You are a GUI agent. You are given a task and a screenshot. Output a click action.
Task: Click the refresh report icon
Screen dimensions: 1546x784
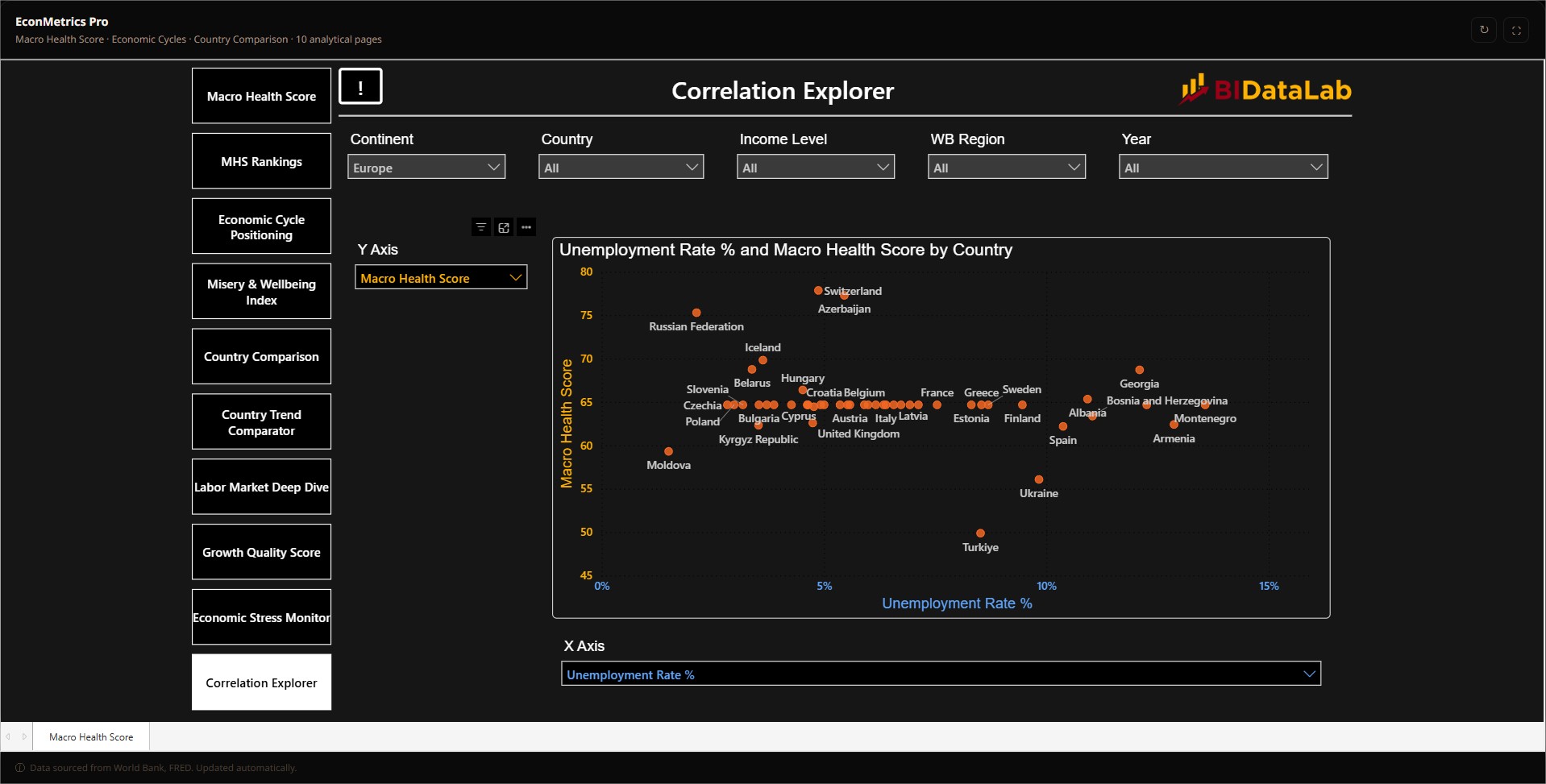coord(1484,30)
